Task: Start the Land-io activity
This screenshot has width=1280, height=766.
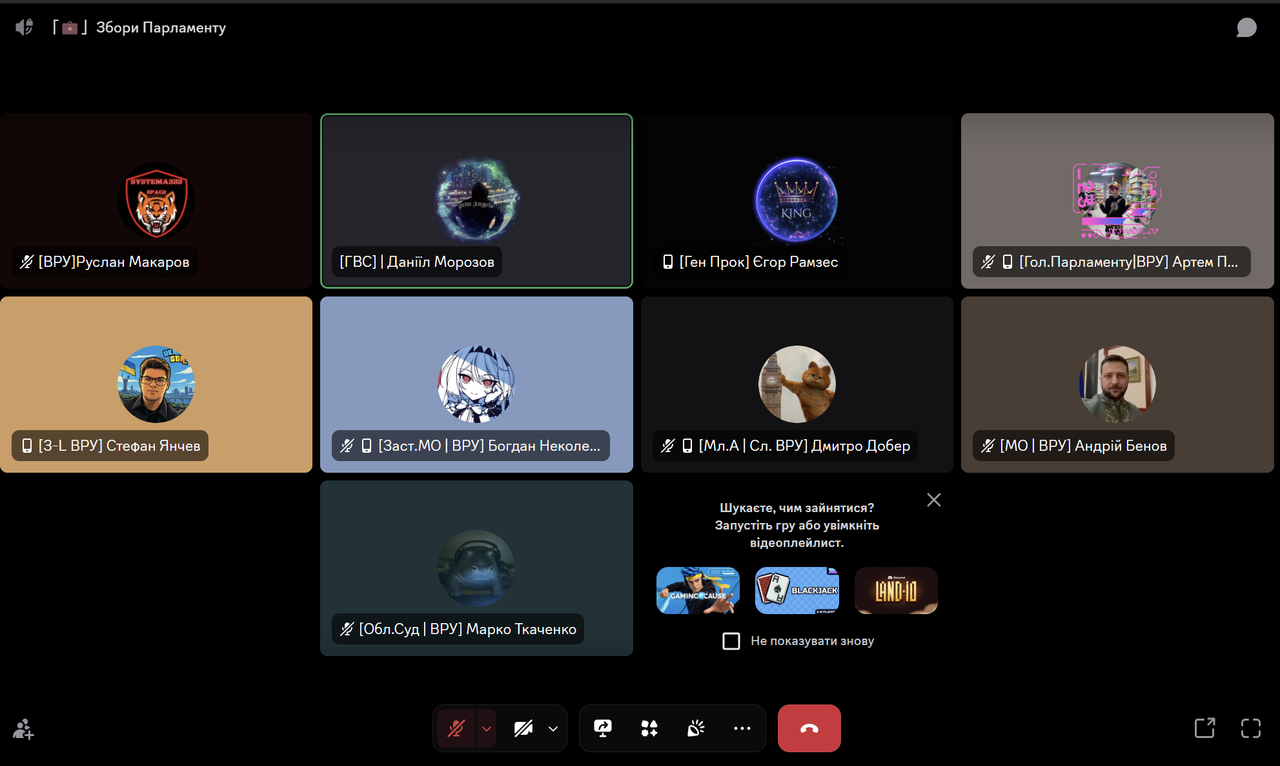Action: tap(896, 590)
